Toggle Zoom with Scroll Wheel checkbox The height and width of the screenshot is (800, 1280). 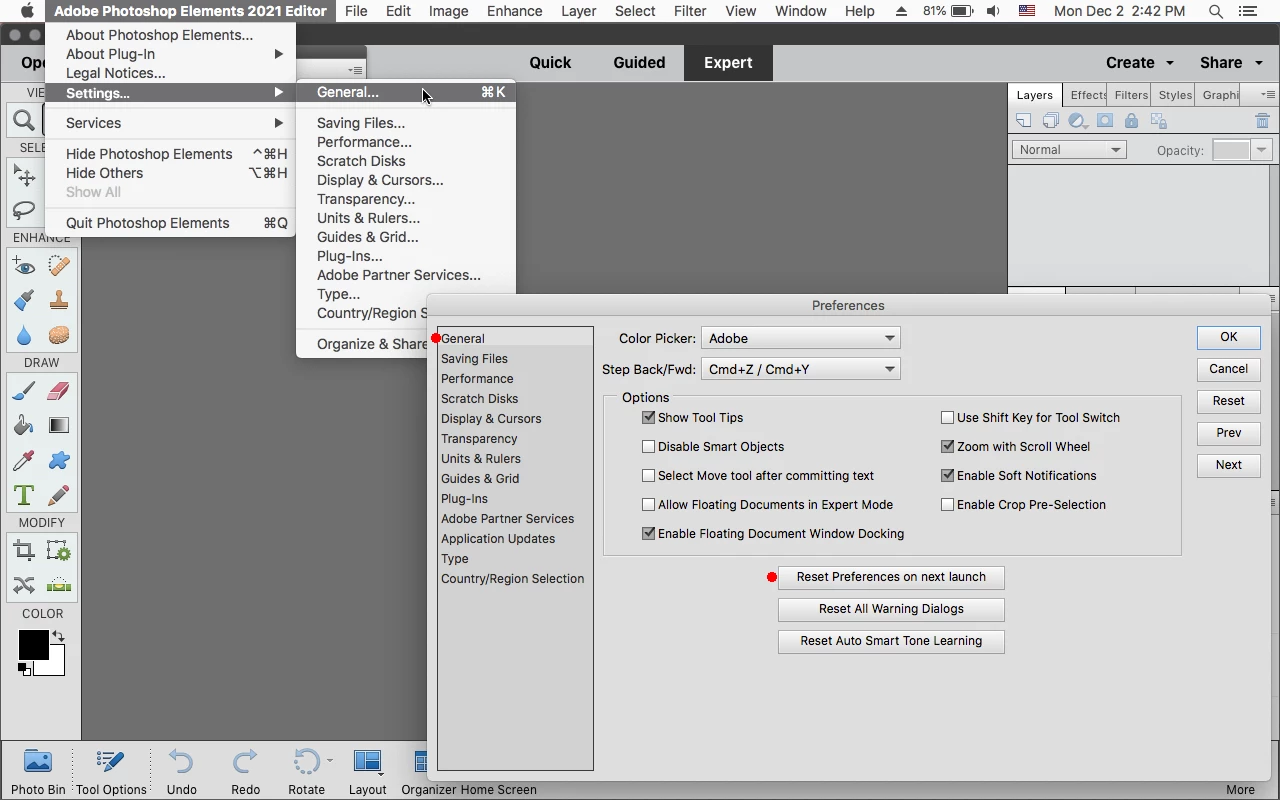click(x=947, y=447)
